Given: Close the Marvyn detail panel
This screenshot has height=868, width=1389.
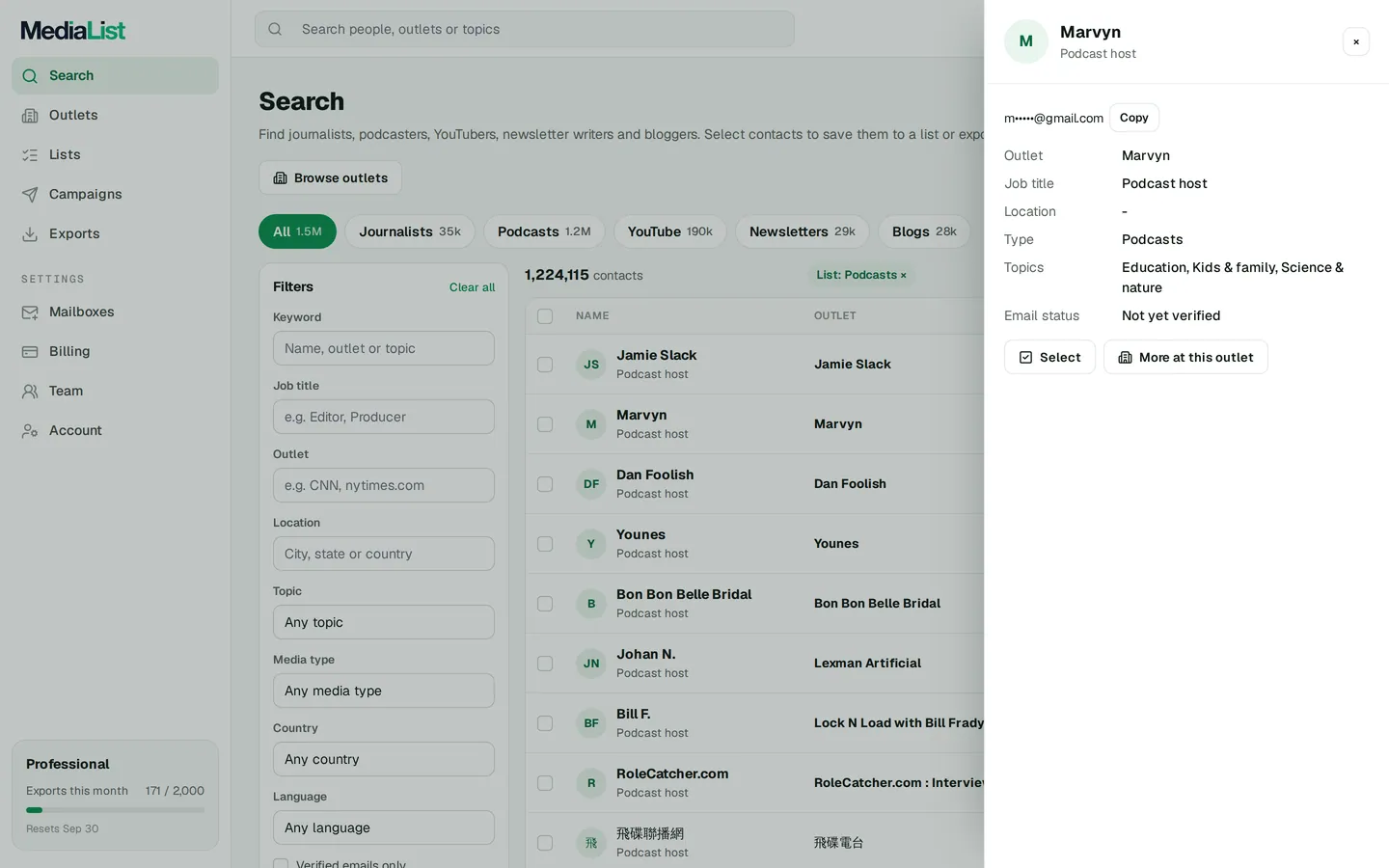Looking at the screenshot, I should [x=1356, y=41].
